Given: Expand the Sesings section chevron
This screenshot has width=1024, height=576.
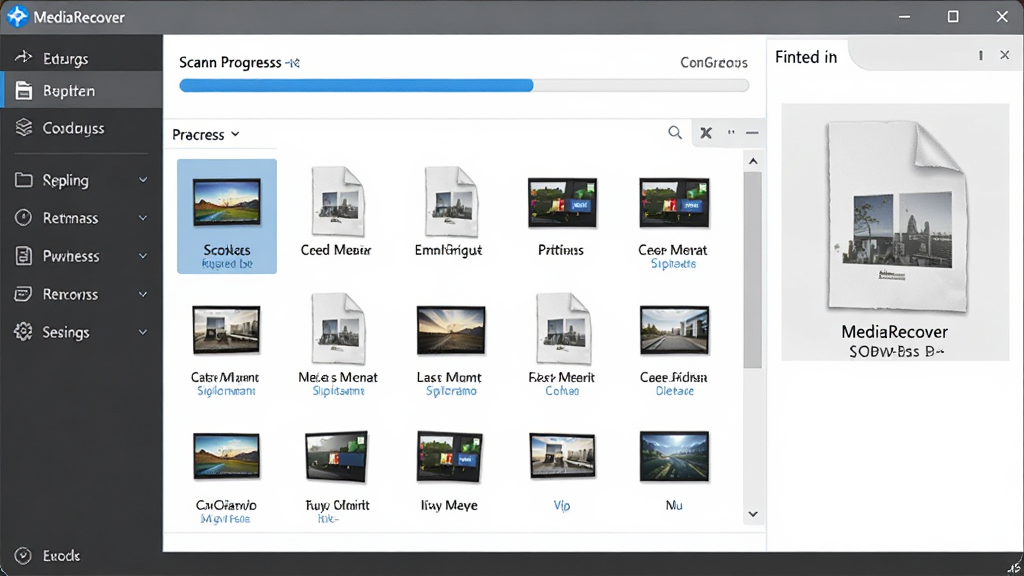Looking at the screenshot, I should click(x=143, y=332).
